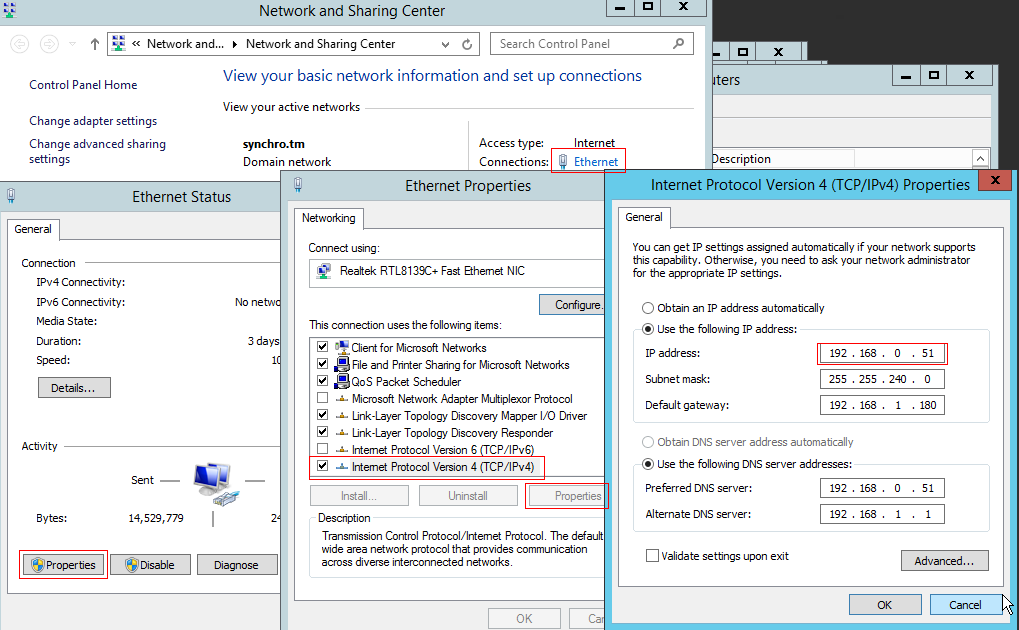Open the address bar history dropdown
The height and width of the screenshot is (630, 1019).
(x=445, y=44)
